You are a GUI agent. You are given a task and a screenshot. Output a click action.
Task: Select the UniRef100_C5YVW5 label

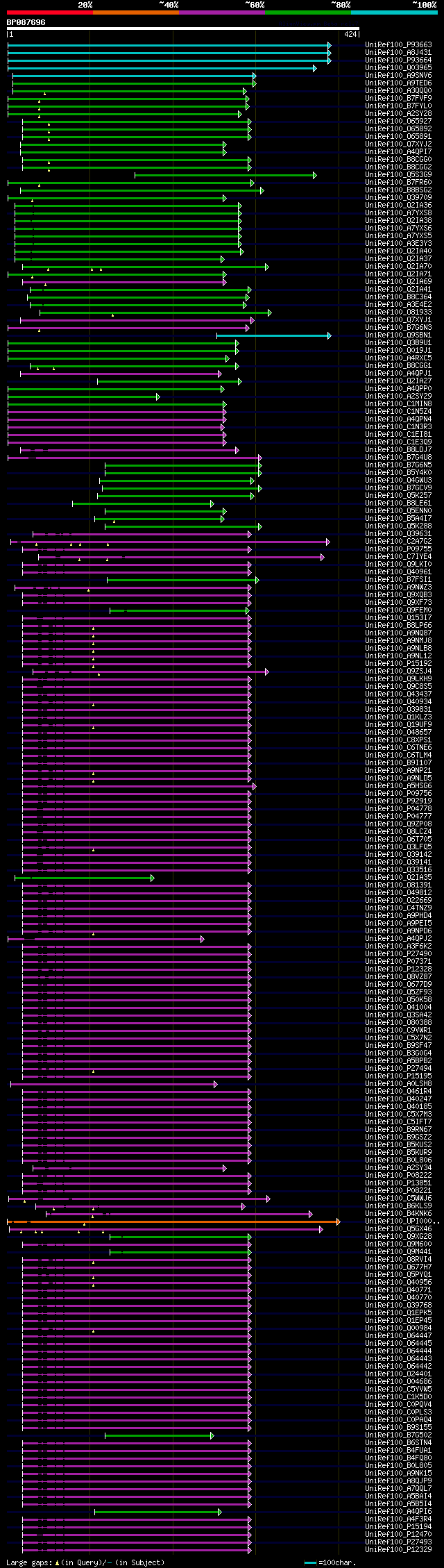(x=398, y=1390)
